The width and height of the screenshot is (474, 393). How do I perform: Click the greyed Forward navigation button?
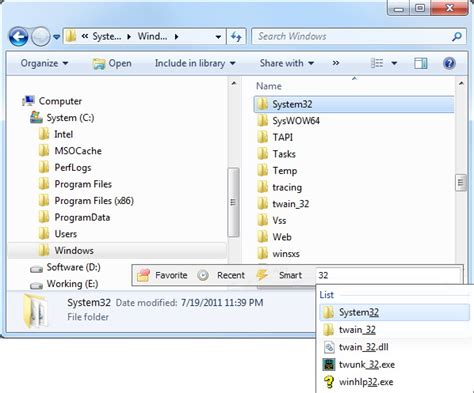41,36
